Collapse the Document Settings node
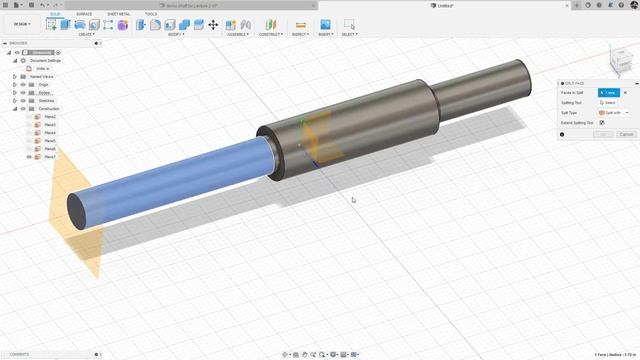The height and width of the screenshot is (360, 640). pos(15,60)
